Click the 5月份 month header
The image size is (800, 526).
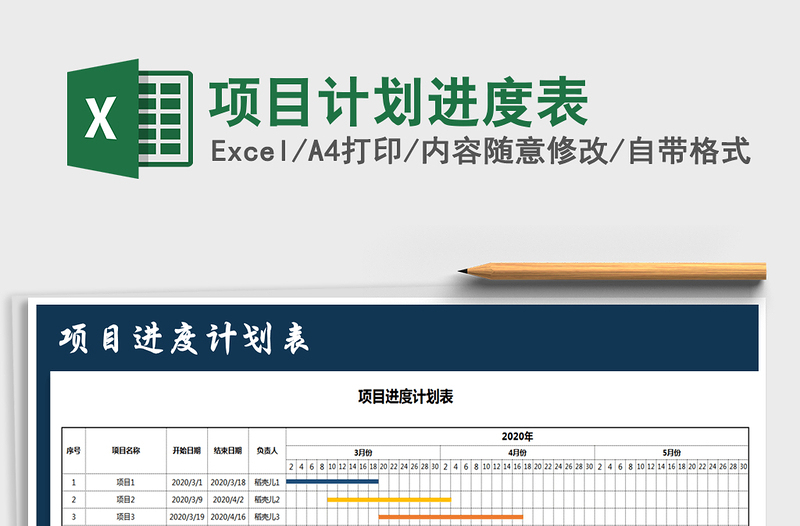[671, 453]
